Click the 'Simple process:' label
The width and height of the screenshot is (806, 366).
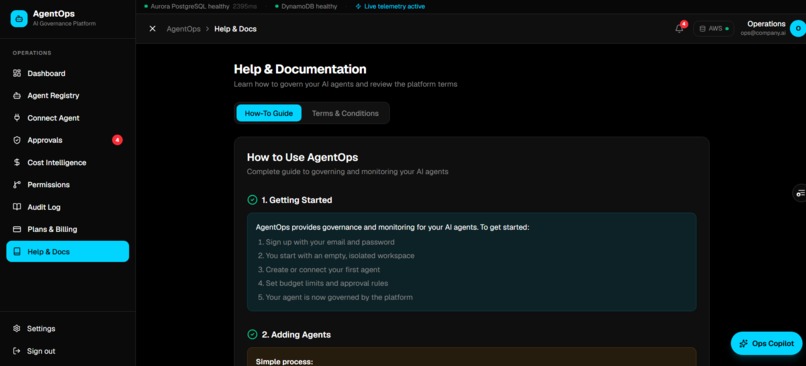[284, 362]
